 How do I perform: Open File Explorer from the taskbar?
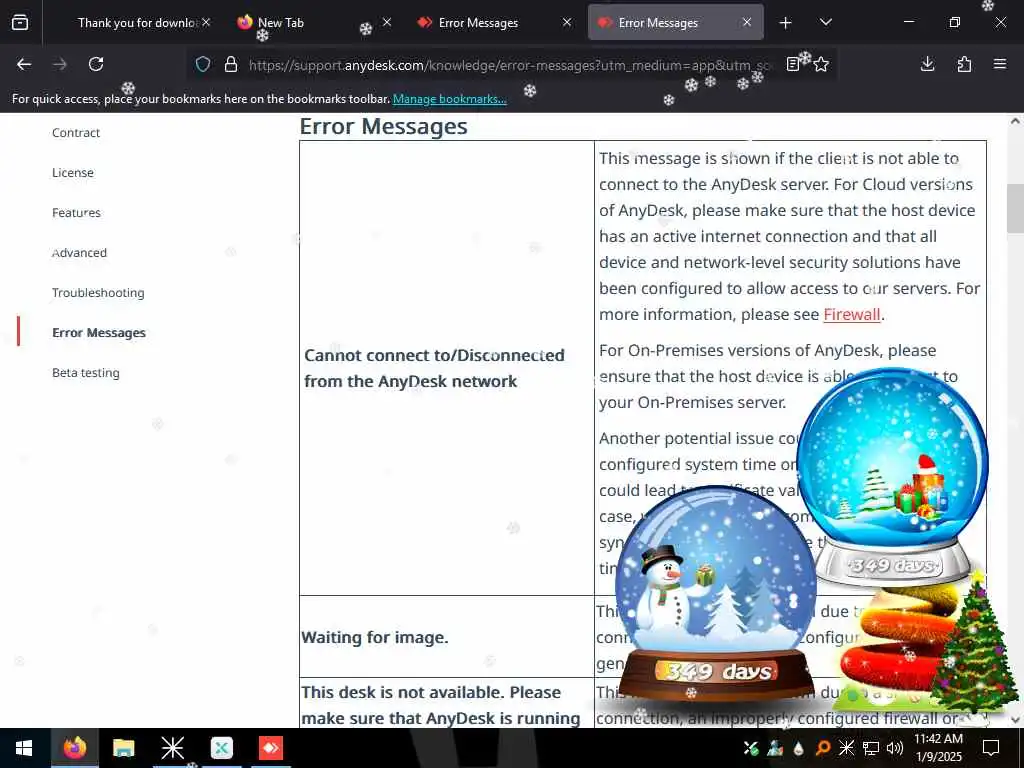click(x=123, y=748)
